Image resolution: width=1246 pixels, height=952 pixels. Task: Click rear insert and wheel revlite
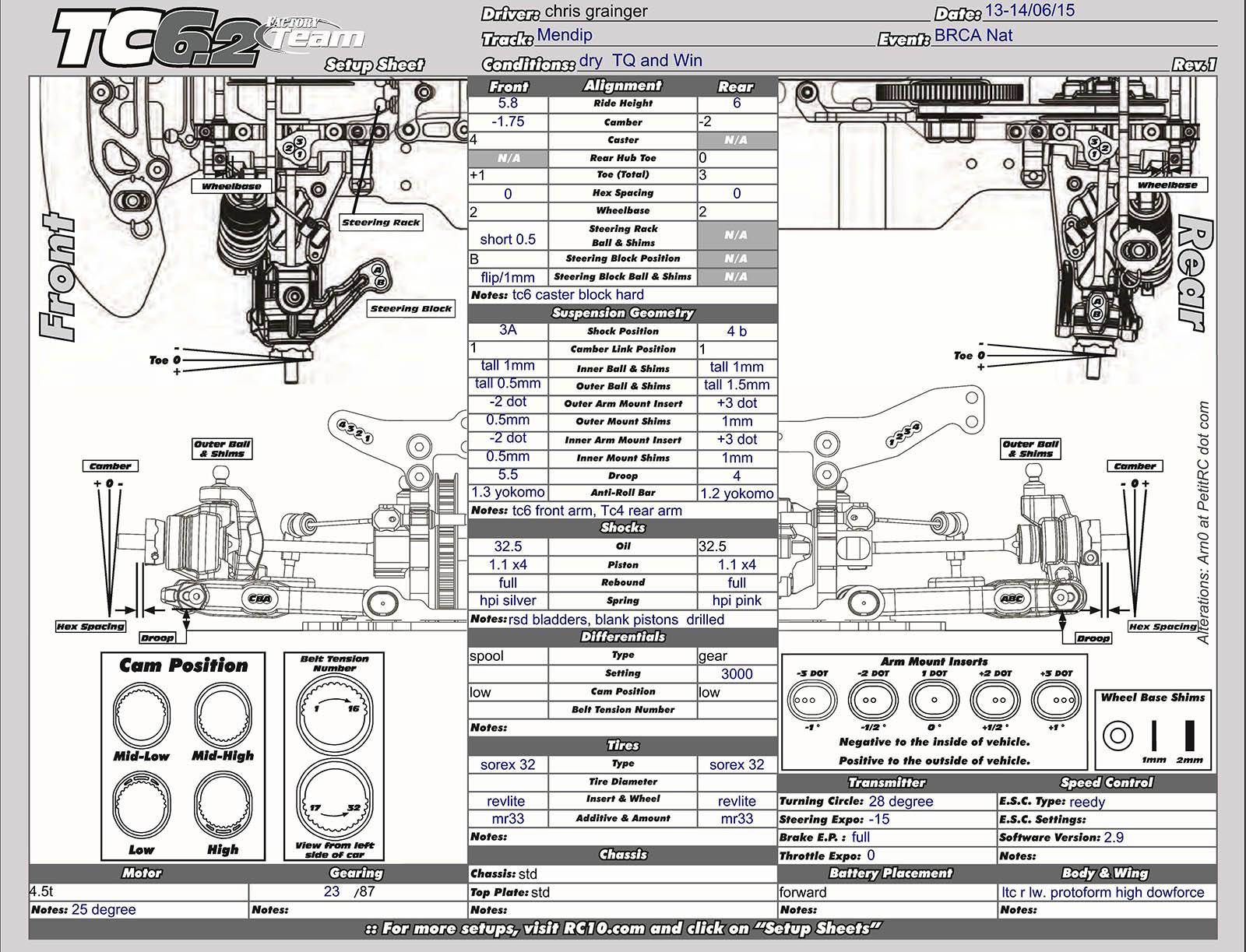[x=737, y=801]
